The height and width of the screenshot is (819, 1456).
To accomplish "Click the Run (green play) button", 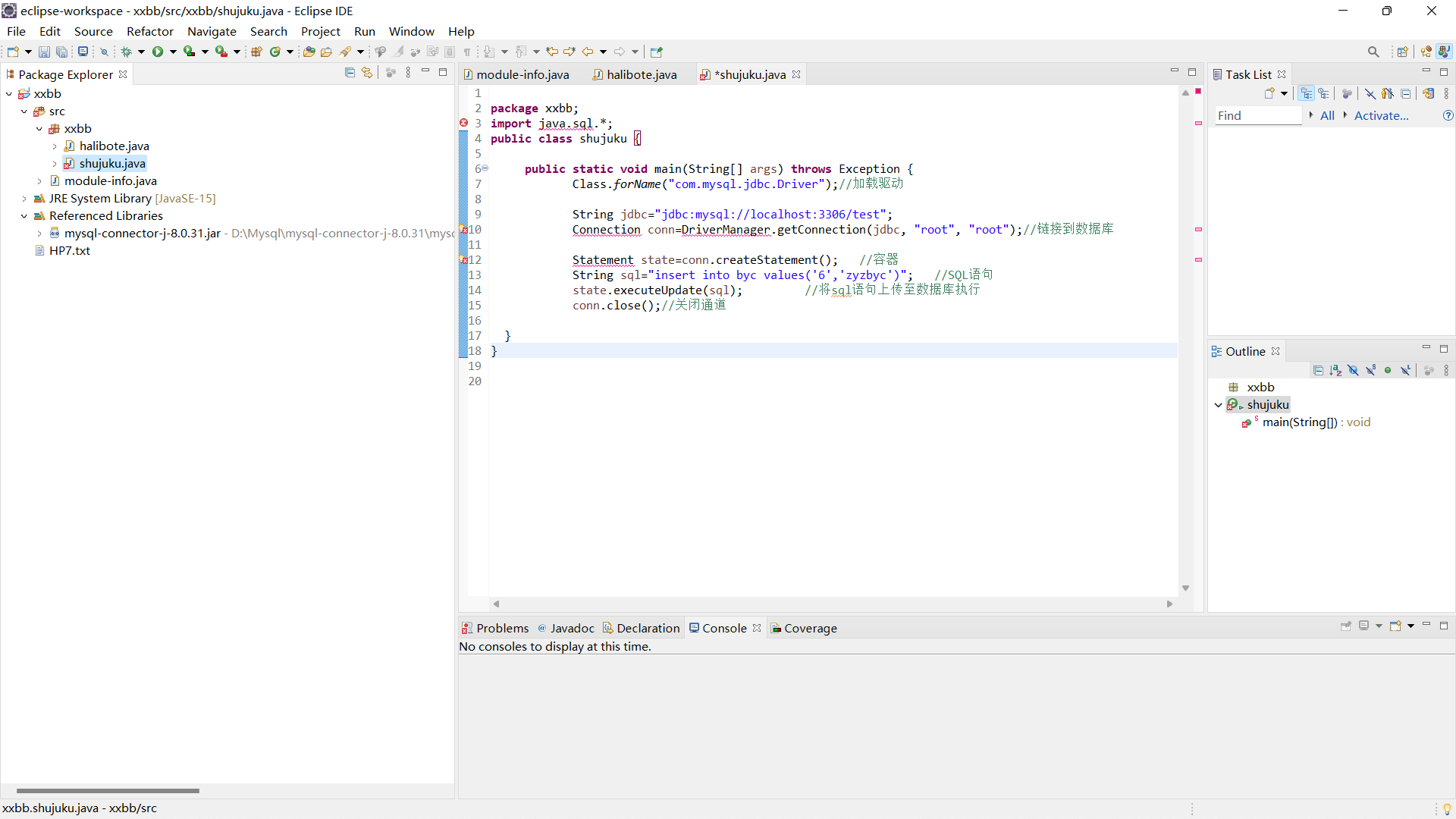I will click(x=158, y=52).
